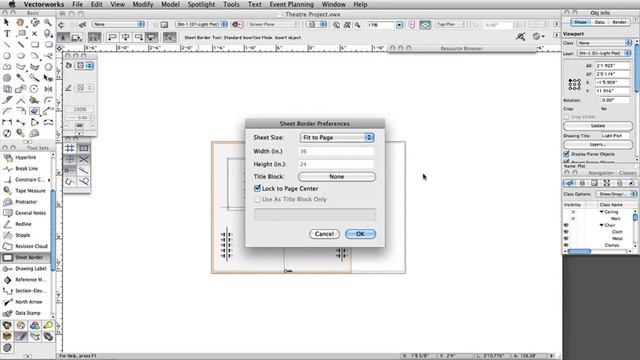Toggle visibility of Metal class

pyautogui.click(x=566, y=238)
